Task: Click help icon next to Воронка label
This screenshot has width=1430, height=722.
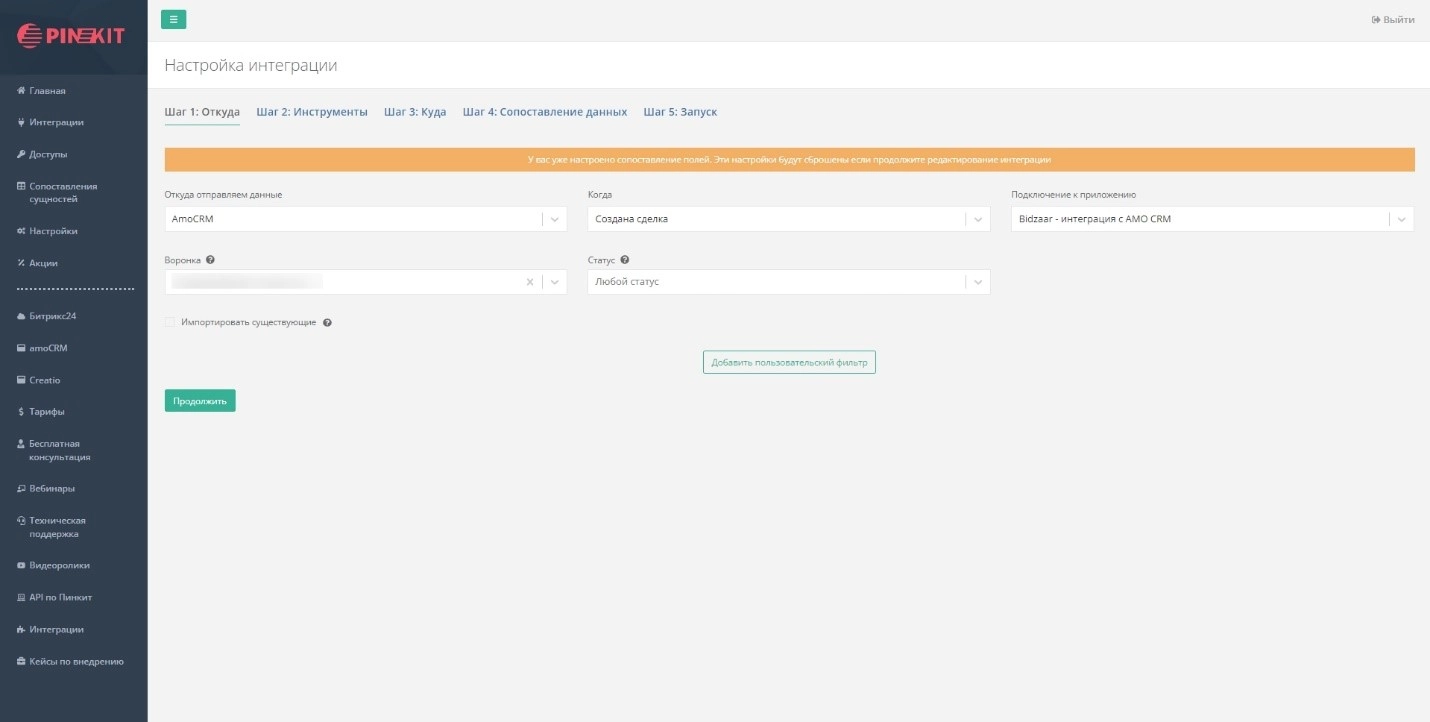Action: point(210,260)
